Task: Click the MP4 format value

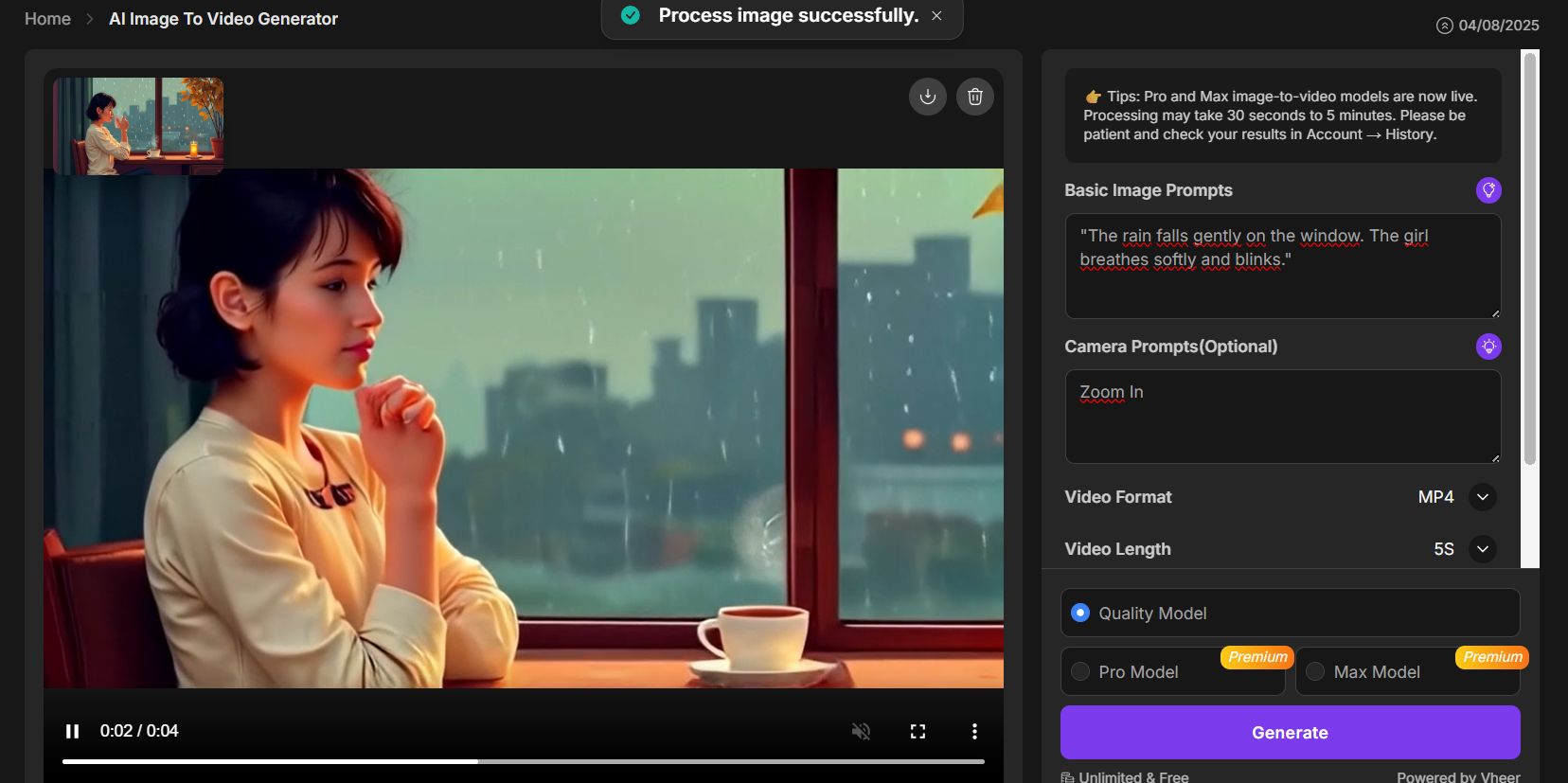Action: coord(1435,497)
